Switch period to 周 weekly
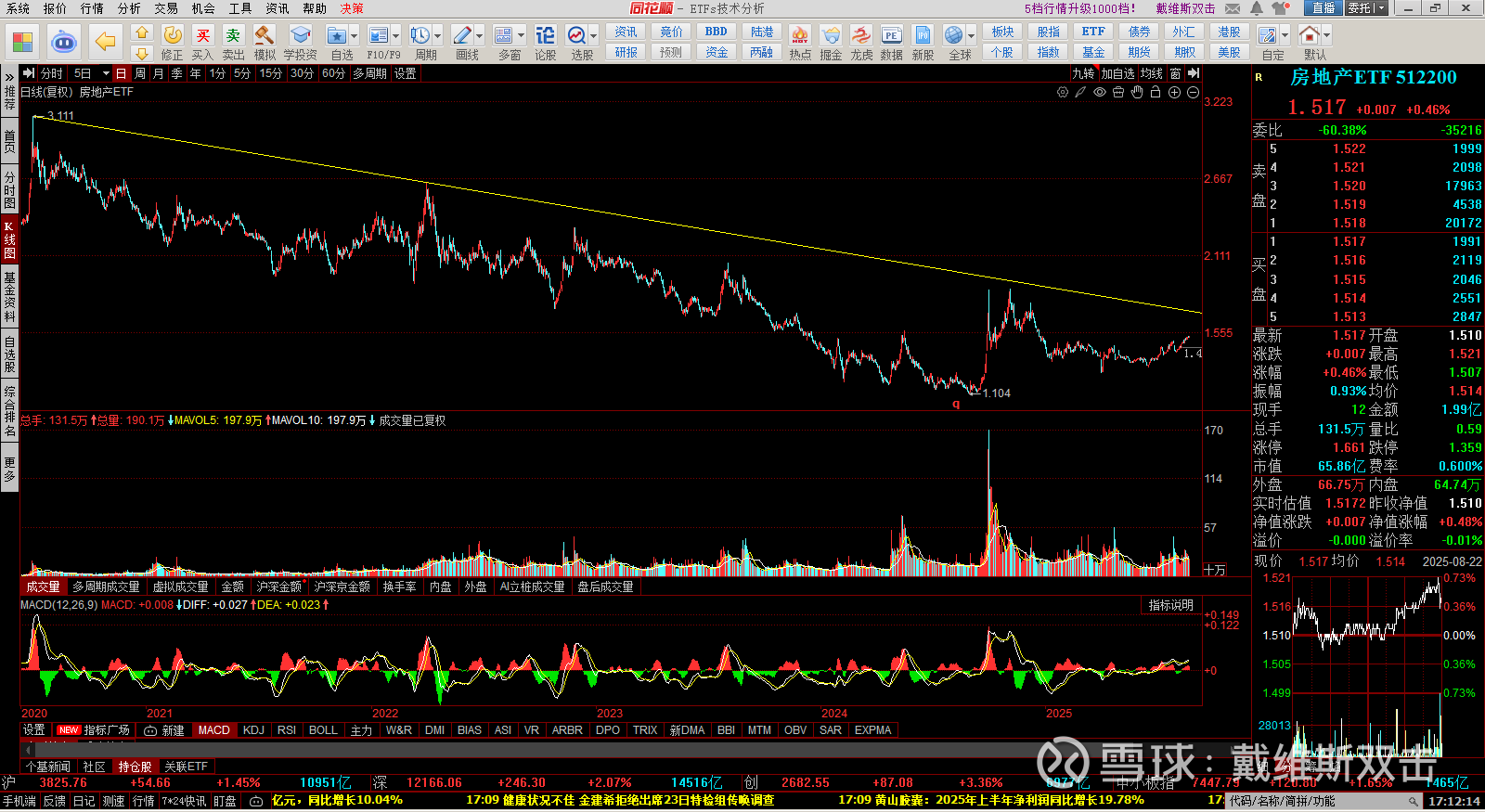Viewport: 1485px width, 812px height. tap(140, 73)
